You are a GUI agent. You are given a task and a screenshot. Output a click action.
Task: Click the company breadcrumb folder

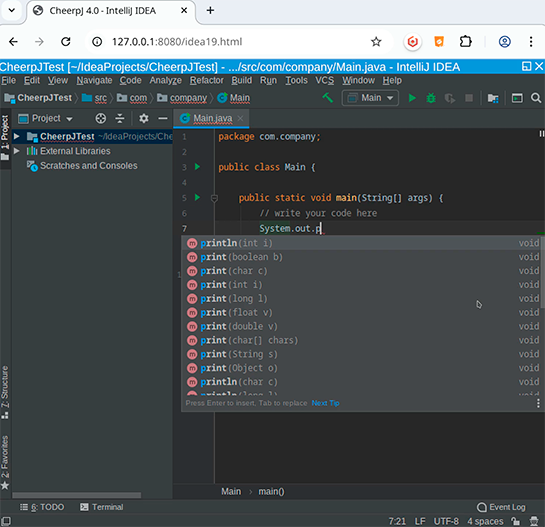click(x=182, y=98)
